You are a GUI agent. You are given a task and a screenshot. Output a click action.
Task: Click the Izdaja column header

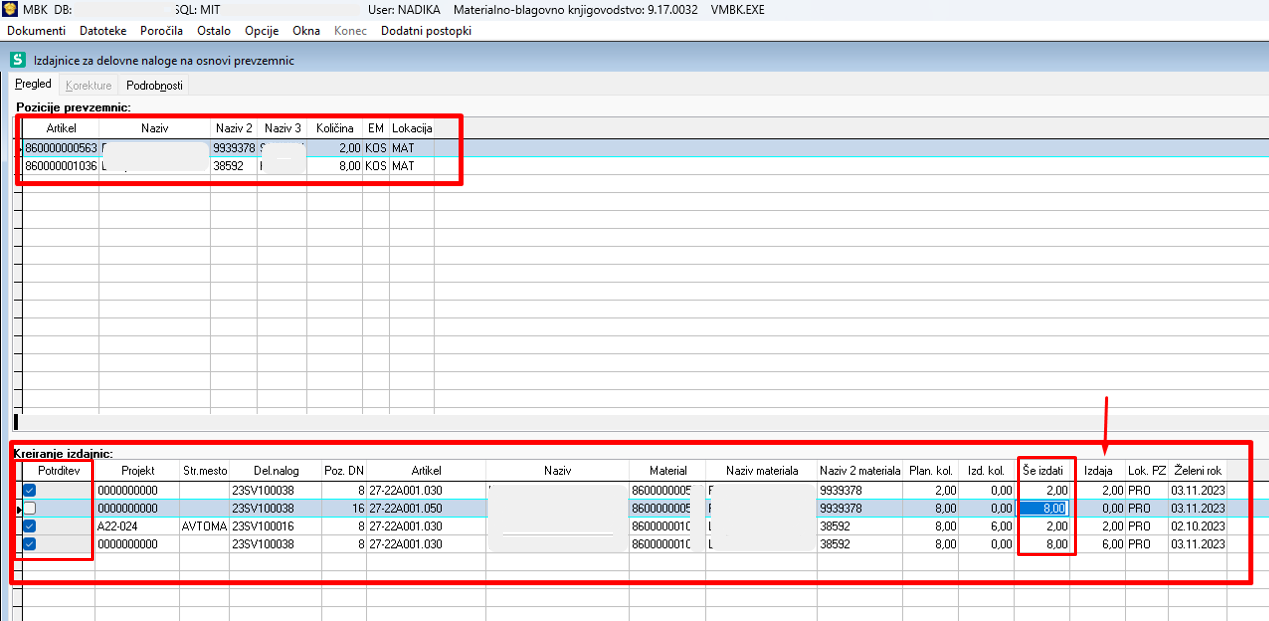tap(1098, 470)
